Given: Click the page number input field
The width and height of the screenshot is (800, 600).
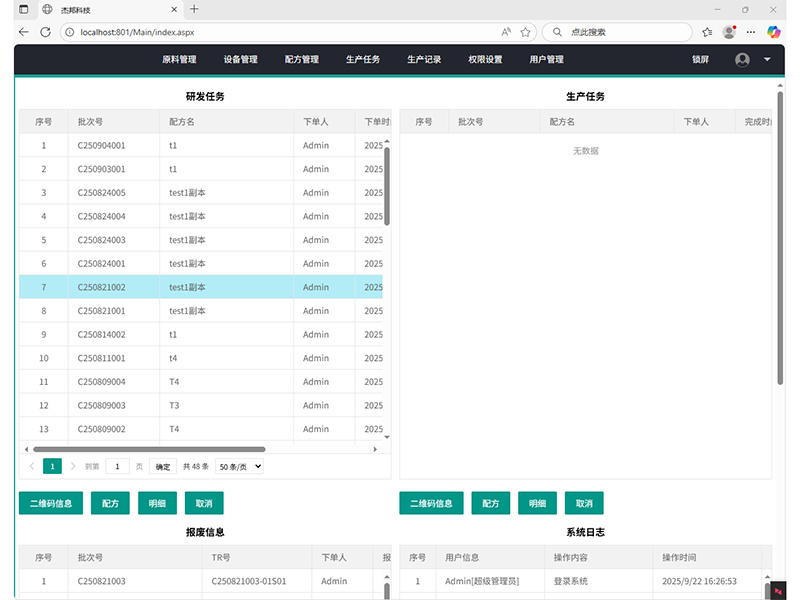Looking at the screenshot, I should (x=117, y=466).
